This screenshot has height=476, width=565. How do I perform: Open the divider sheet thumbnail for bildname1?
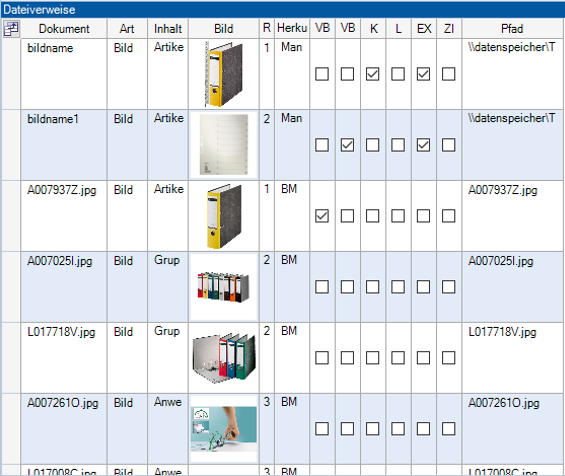point(223,145)
